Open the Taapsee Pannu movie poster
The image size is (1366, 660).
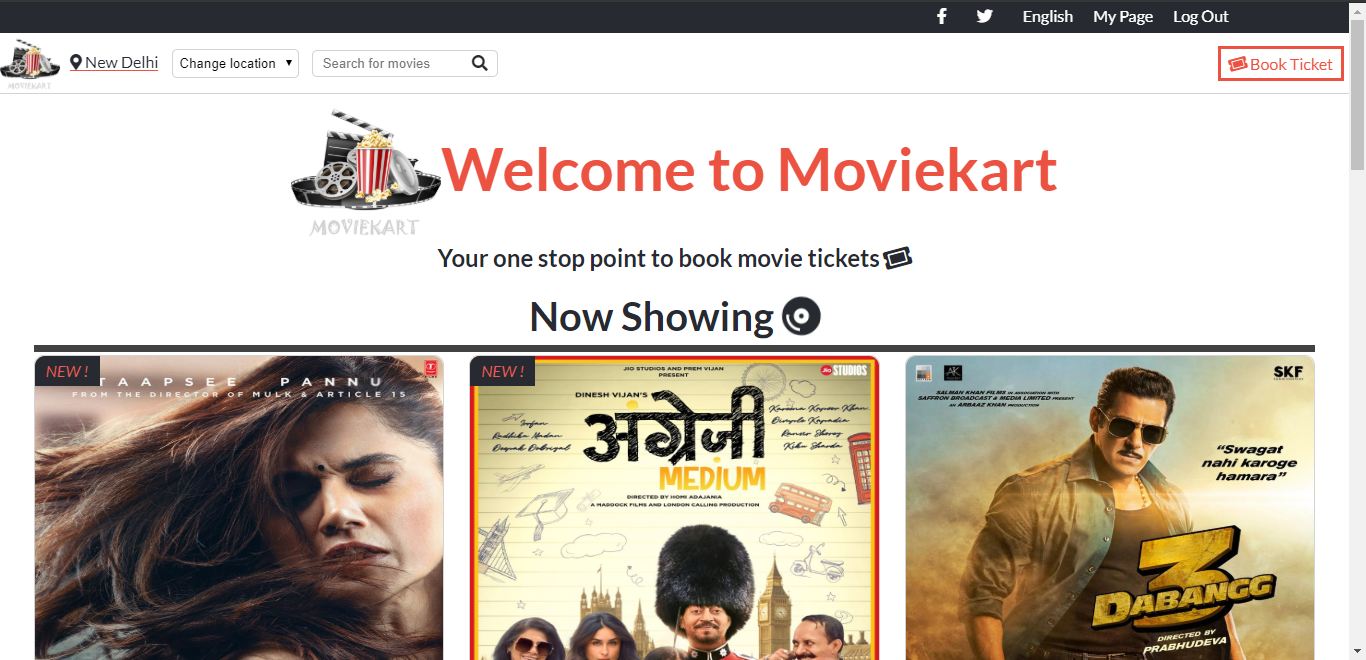click(x=239, y=508)
